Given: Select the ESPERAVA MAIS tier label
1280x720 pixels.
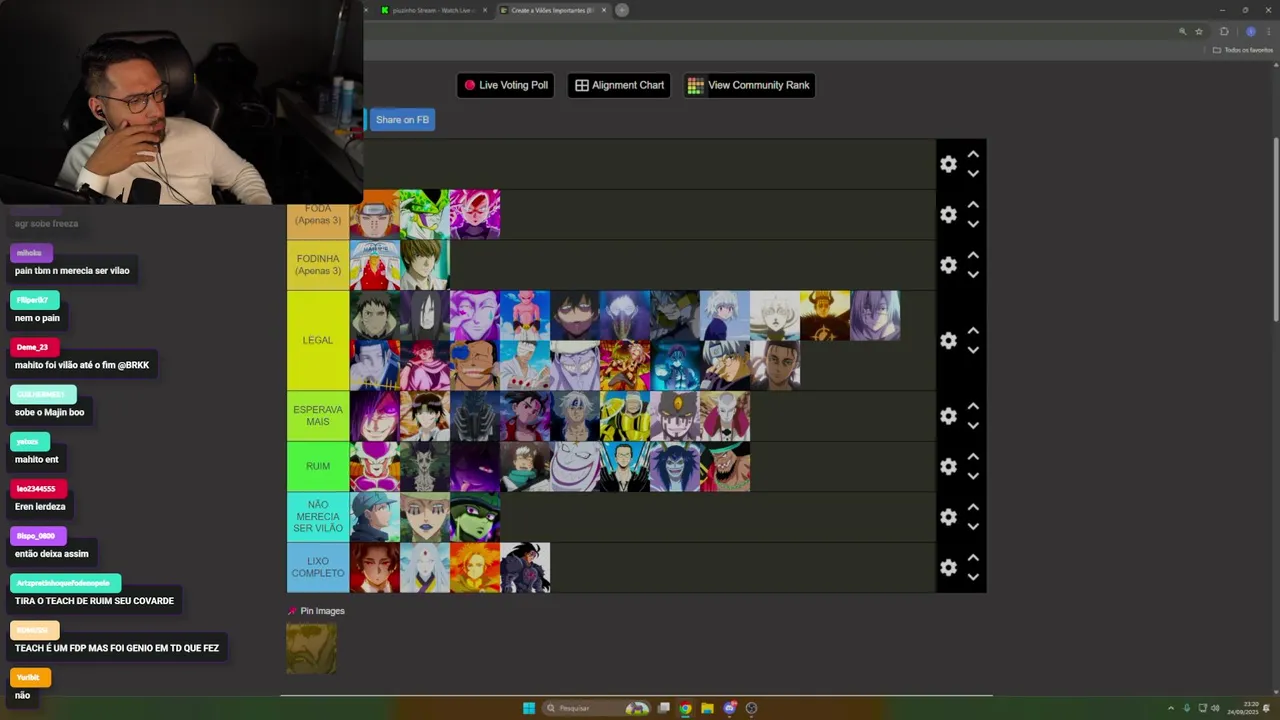Looking at the screenshot, I should (318, 416).
